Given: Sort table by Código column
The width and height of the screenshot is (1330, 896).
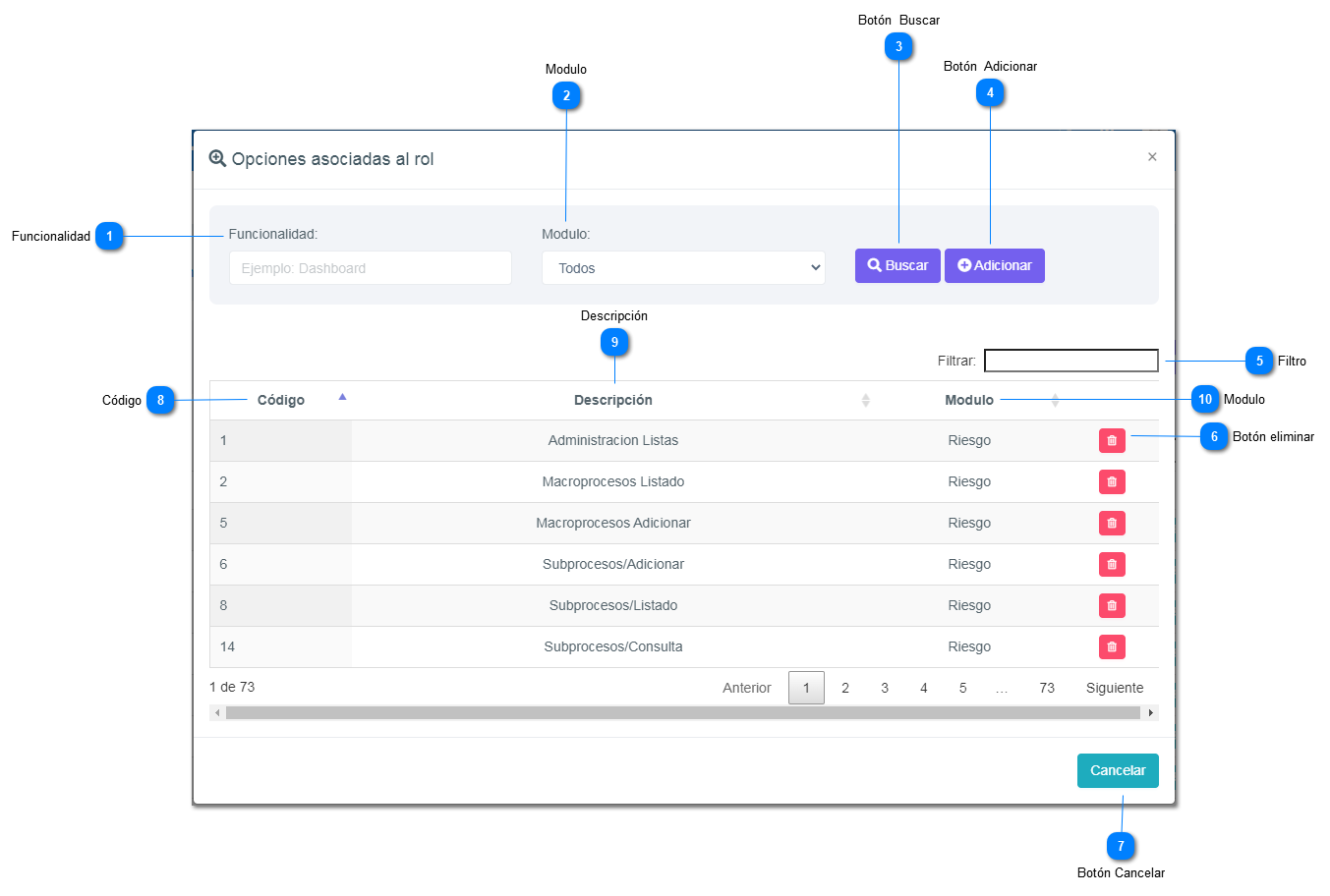Looking at the screenshot, I should (281, 400).
